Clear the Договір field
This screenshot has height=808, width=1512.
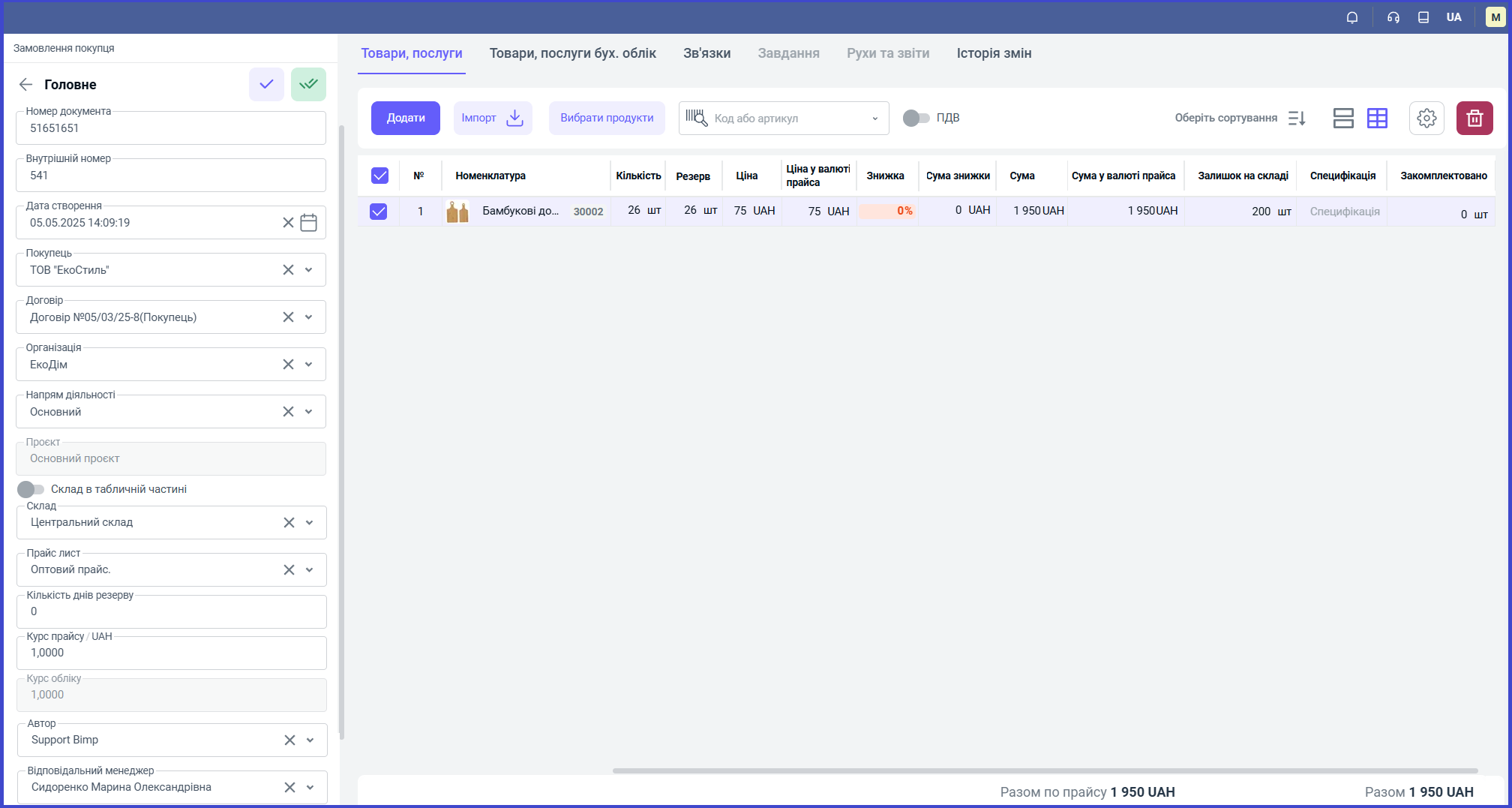tap(288, 317)
